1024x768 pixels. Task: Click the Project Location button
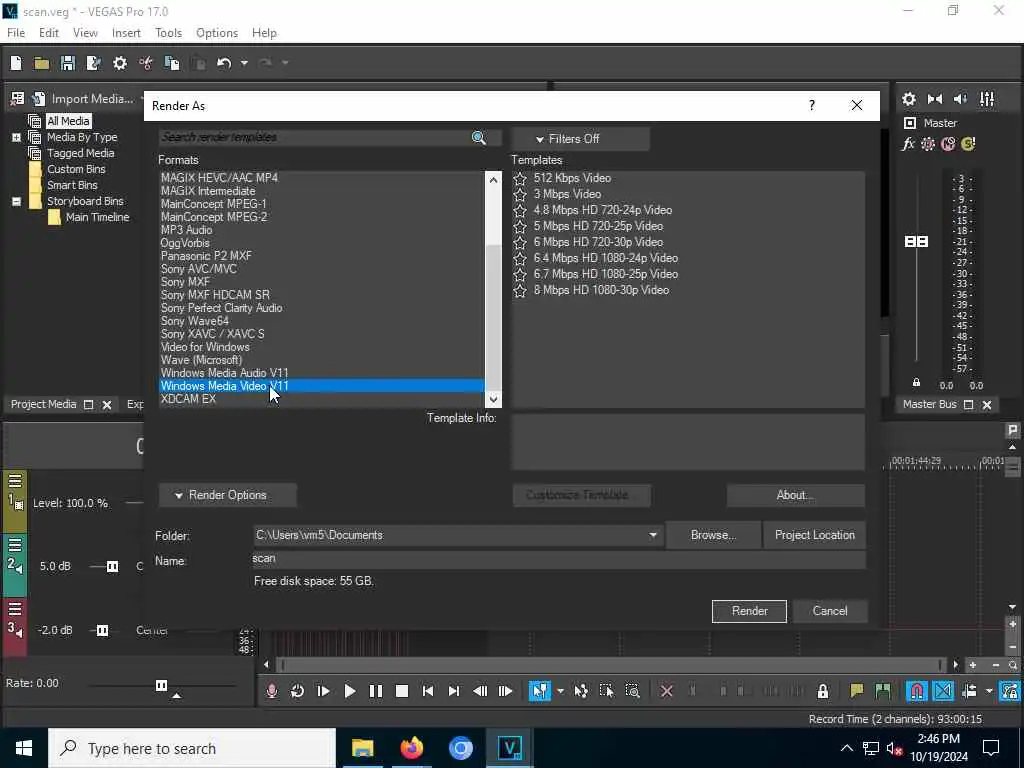[814, 535]
